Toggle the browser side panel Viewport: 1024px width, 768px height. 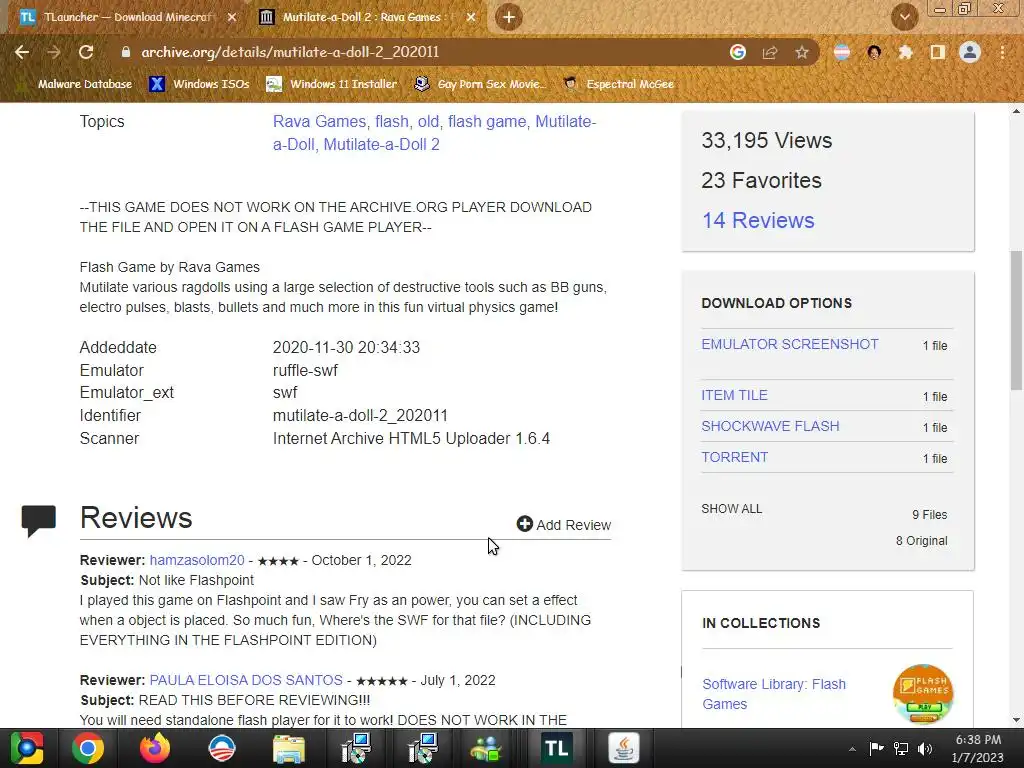click(x=938, y=52)
